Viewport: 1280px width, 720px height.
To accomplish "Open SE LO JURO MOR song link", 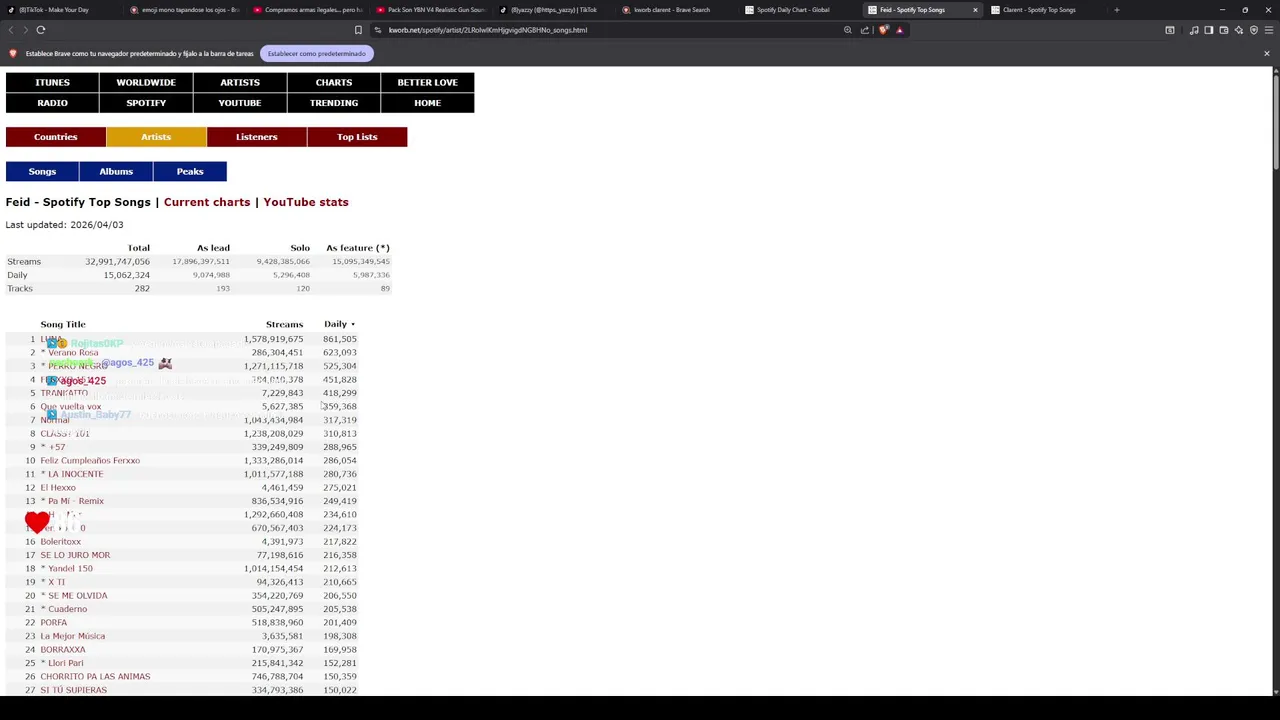I will pos(75,555).
